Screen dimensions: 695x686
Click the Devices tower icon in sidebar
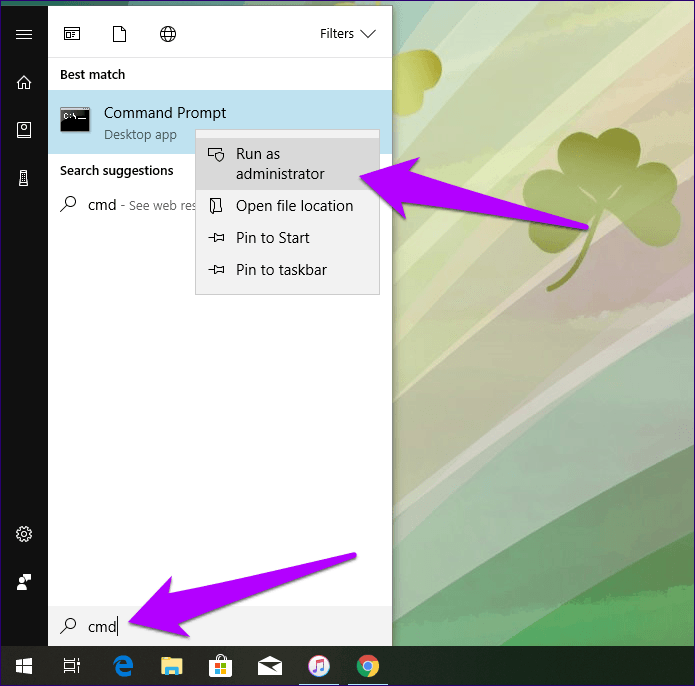click(x=24, y=178)
